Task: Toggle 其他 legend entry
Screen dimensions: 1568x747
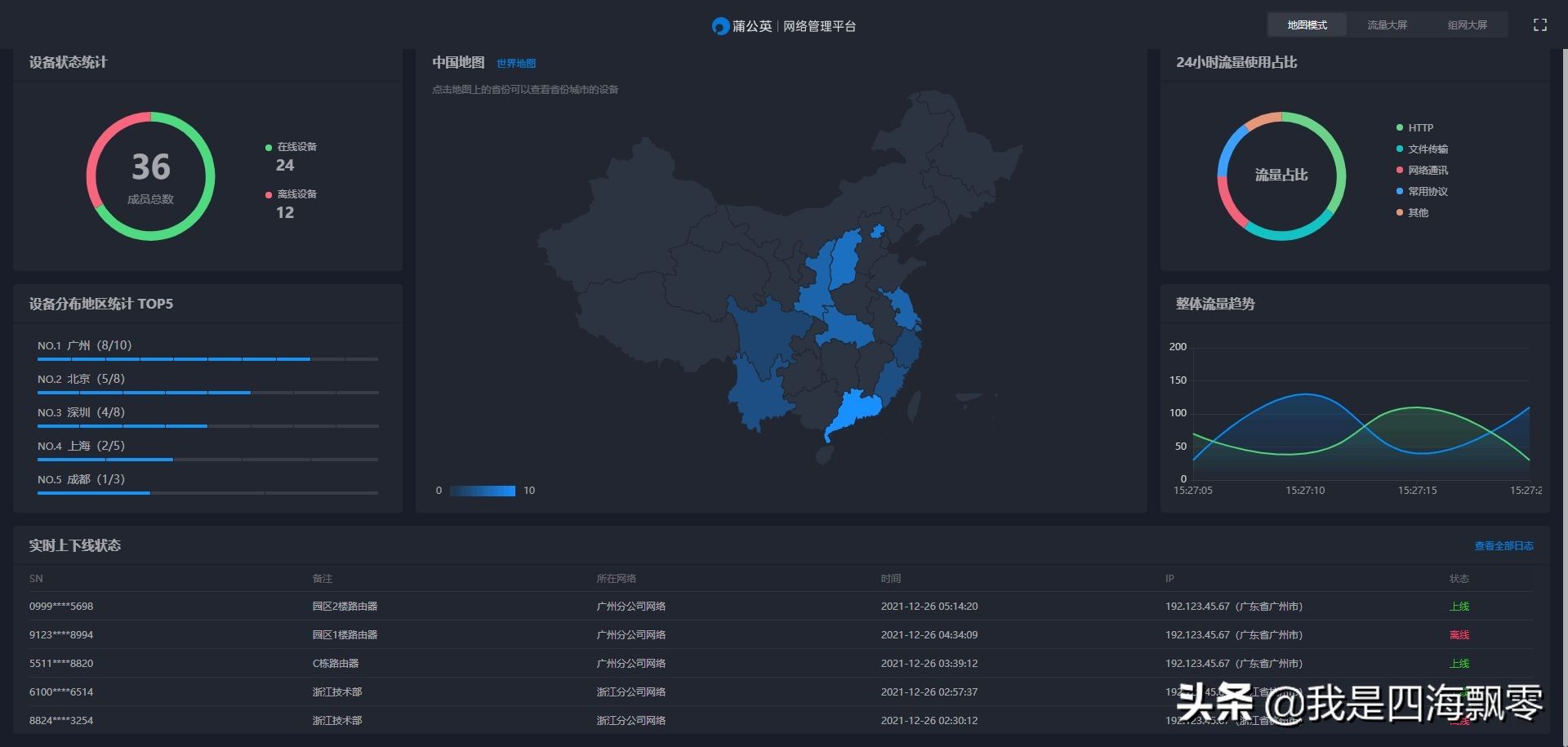Action: (x=1417, y=213)
